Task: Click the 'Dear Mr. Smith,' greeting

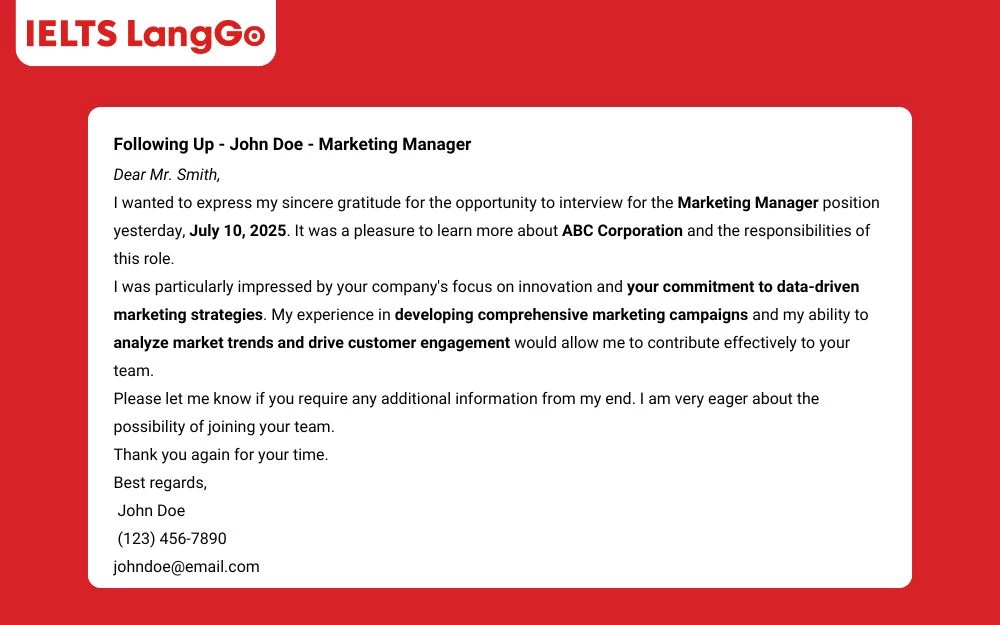Action: click(x=166, y=174)
